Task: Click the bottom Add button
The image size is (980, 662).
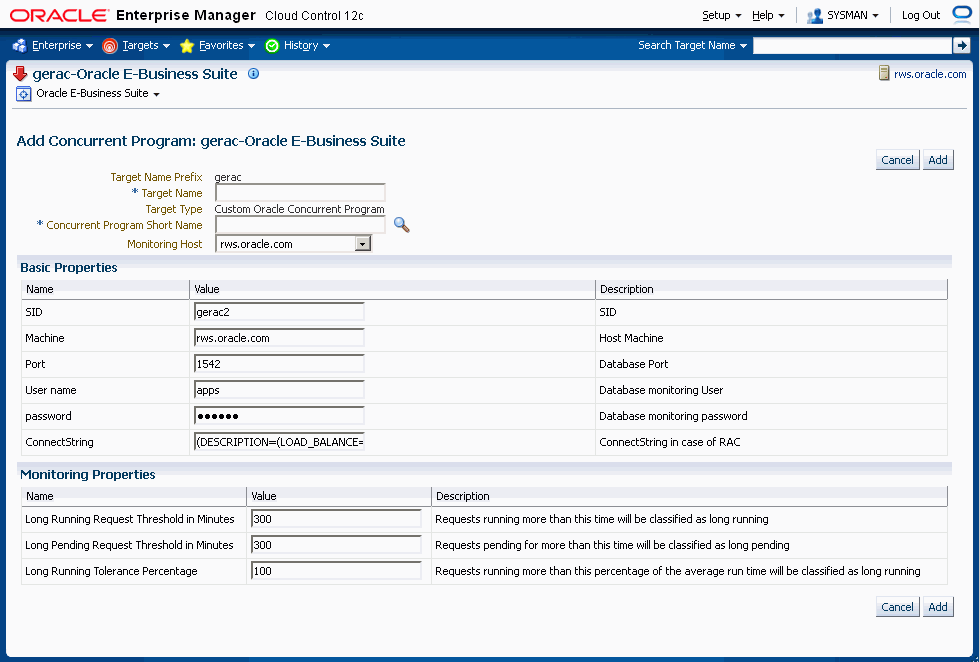Action: pos(938,607)
